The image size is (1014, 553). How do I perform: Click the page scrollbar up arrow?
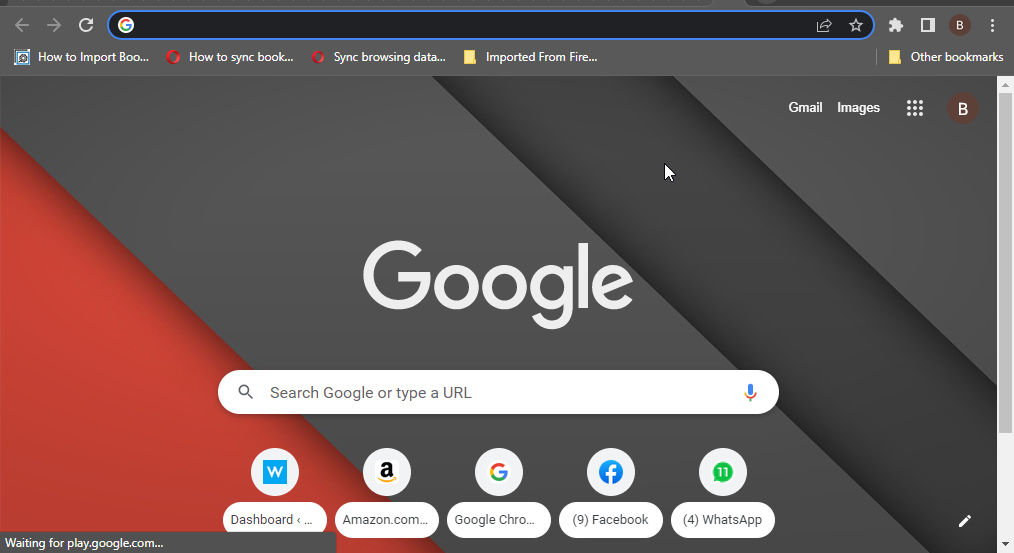tap(1005, 85)
